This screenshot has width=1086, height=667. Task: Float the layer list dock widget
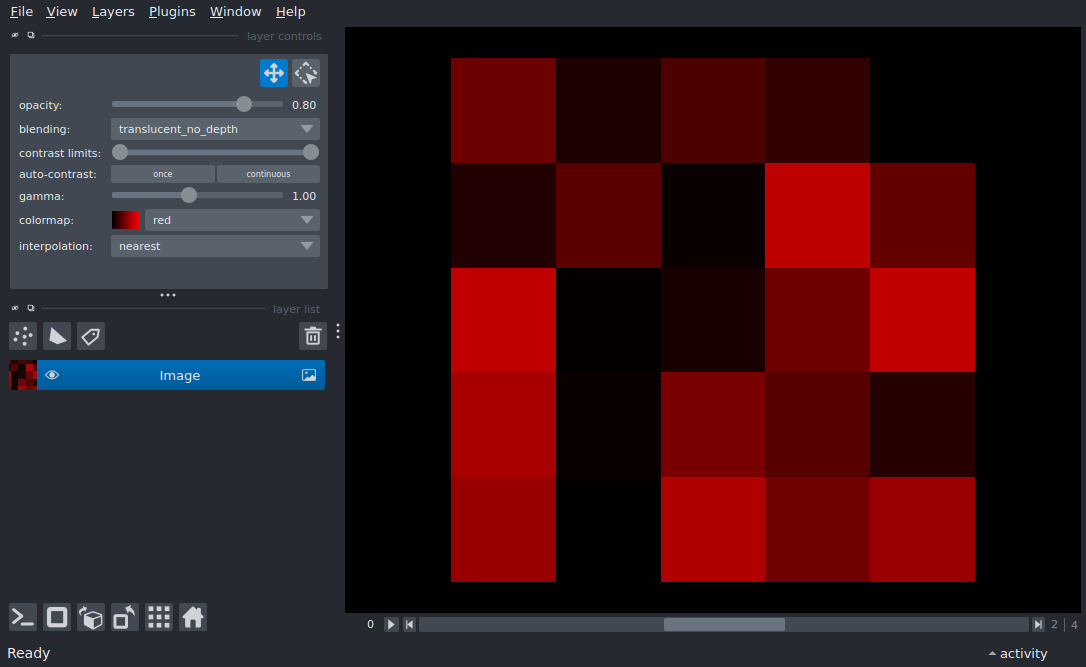tap(30, 308)
